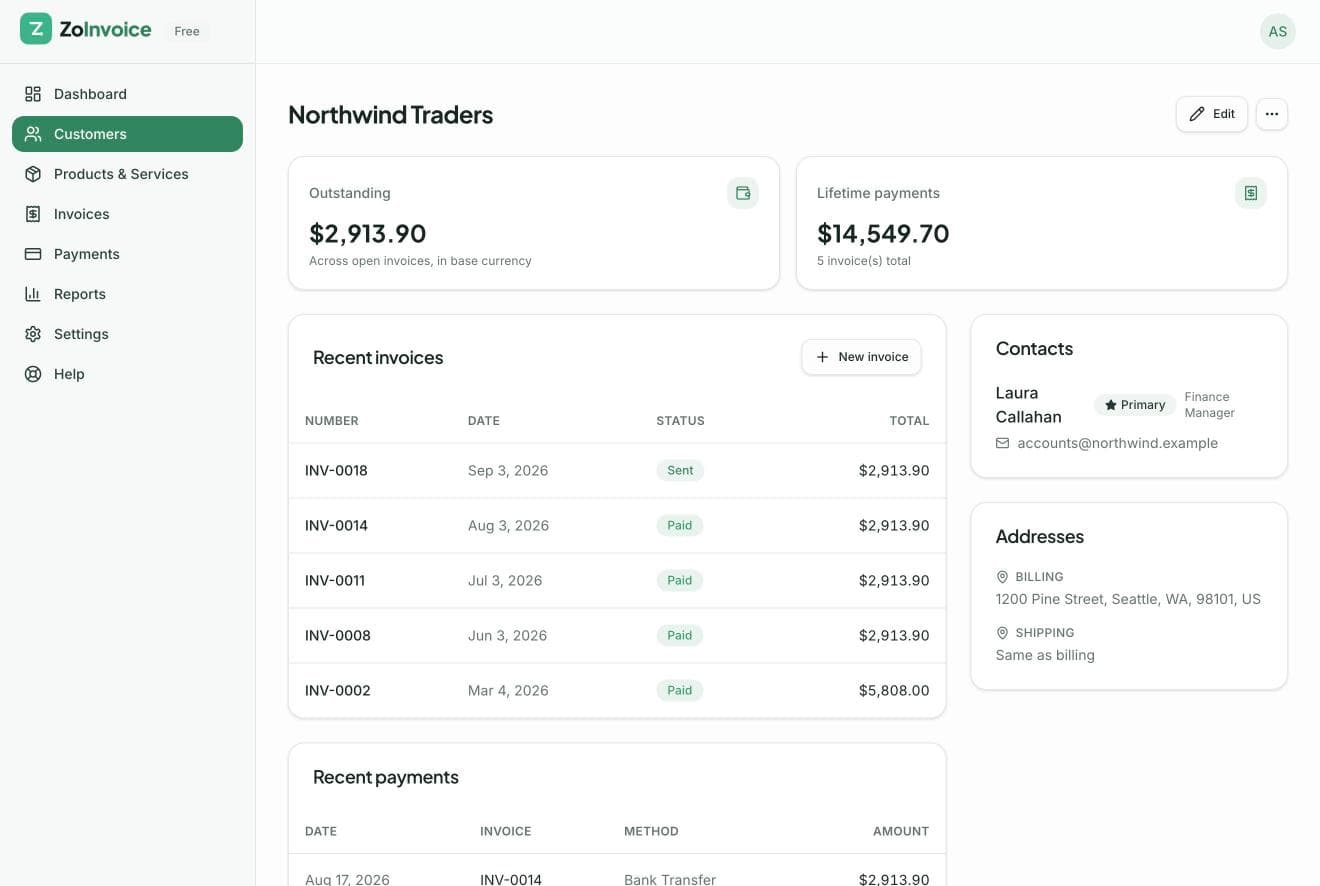The image size is (1320, 886).
Task: Click the Help lifebuoy icon
Action: [x=33, y=374]
